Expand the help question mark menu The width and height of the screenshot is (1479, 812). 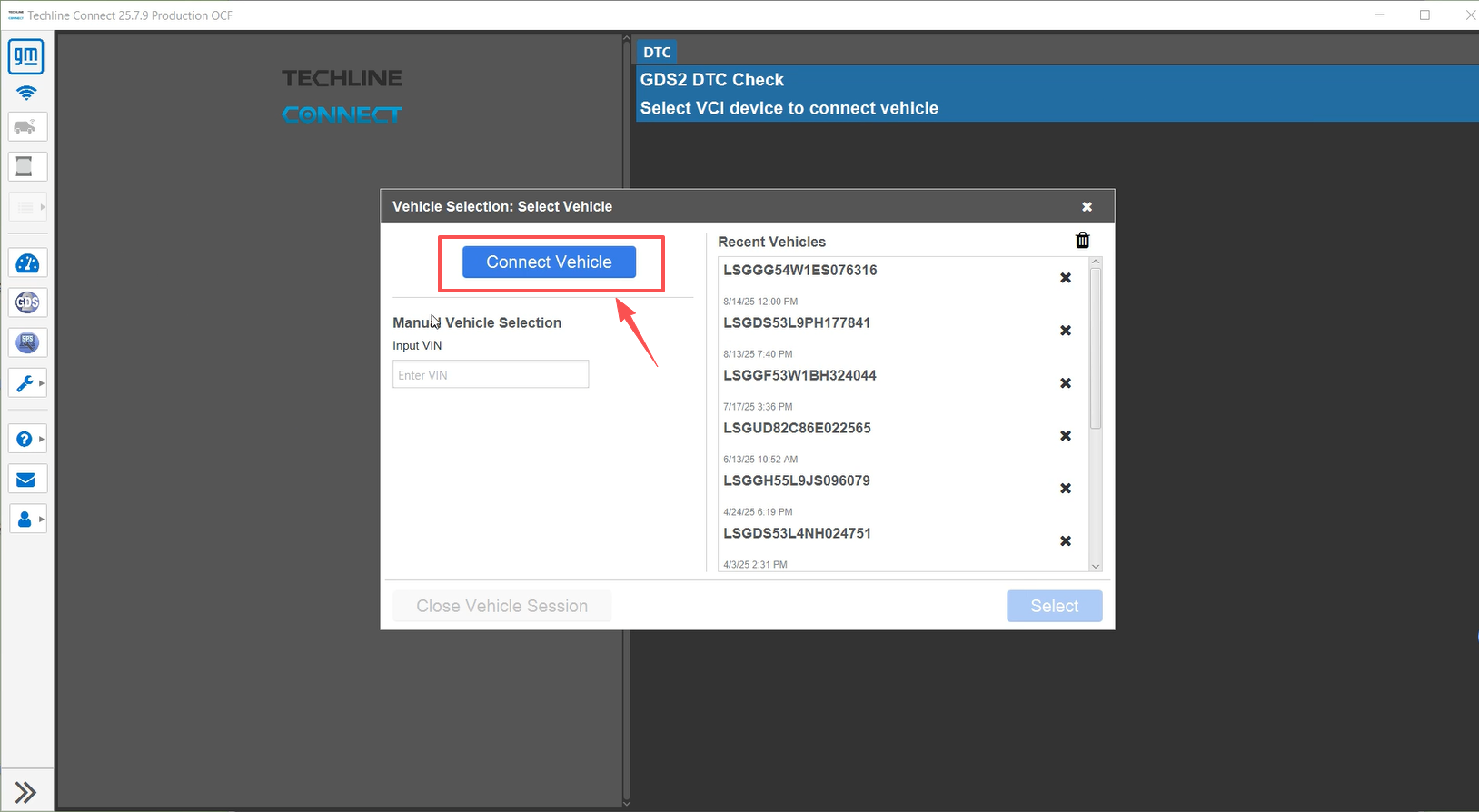click(27, 439)
